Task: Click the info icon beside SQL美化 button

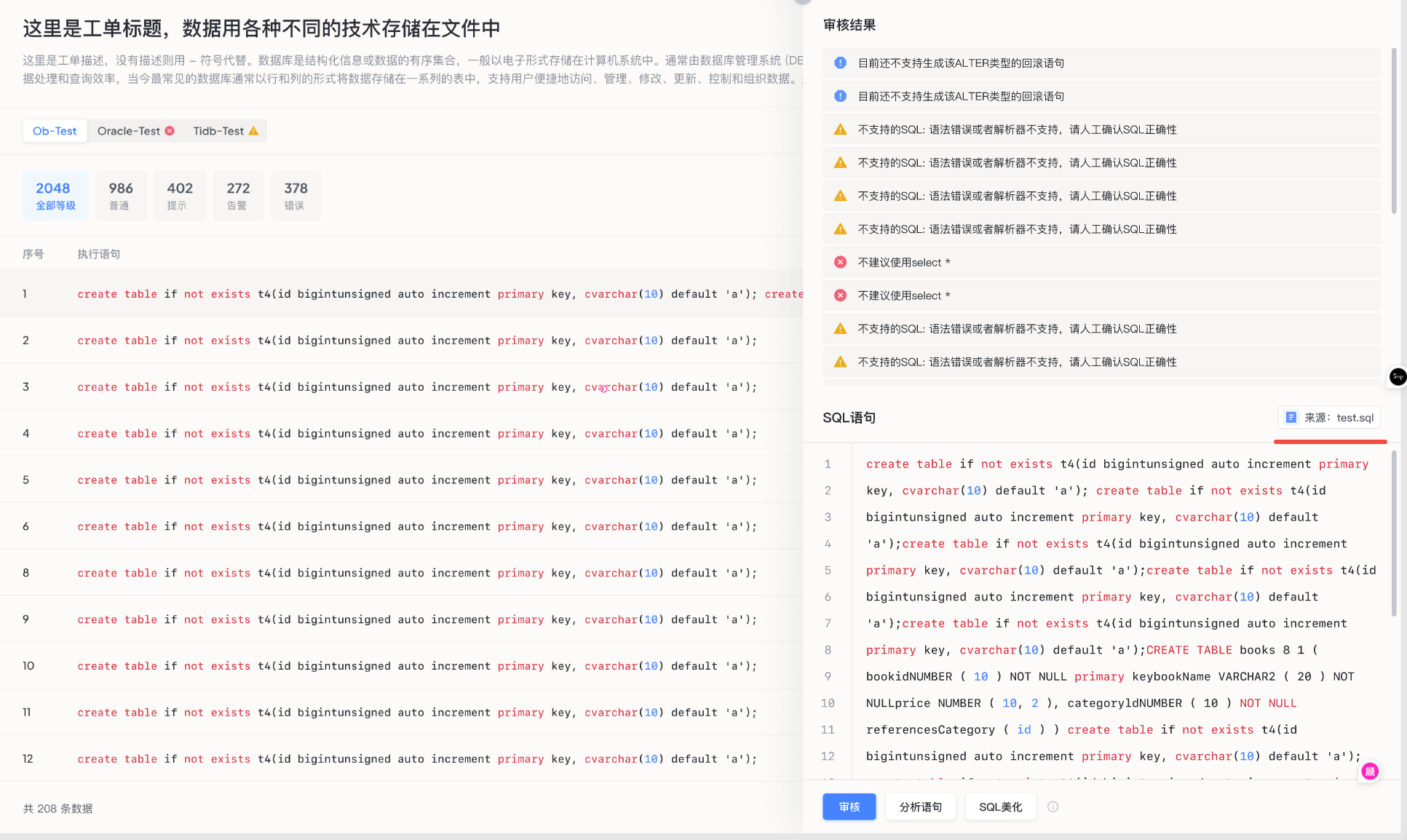Action: tap(1053, 807)
